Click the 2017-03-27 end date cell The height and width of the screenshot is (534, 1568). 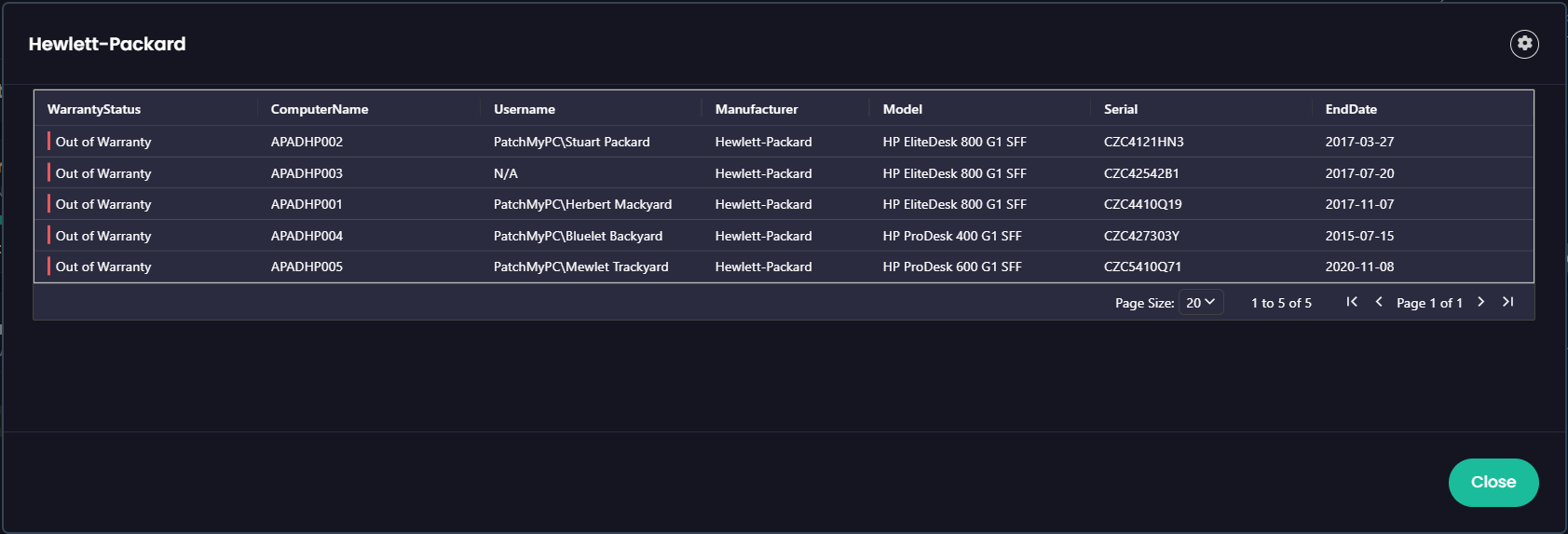pos(1359,142)
